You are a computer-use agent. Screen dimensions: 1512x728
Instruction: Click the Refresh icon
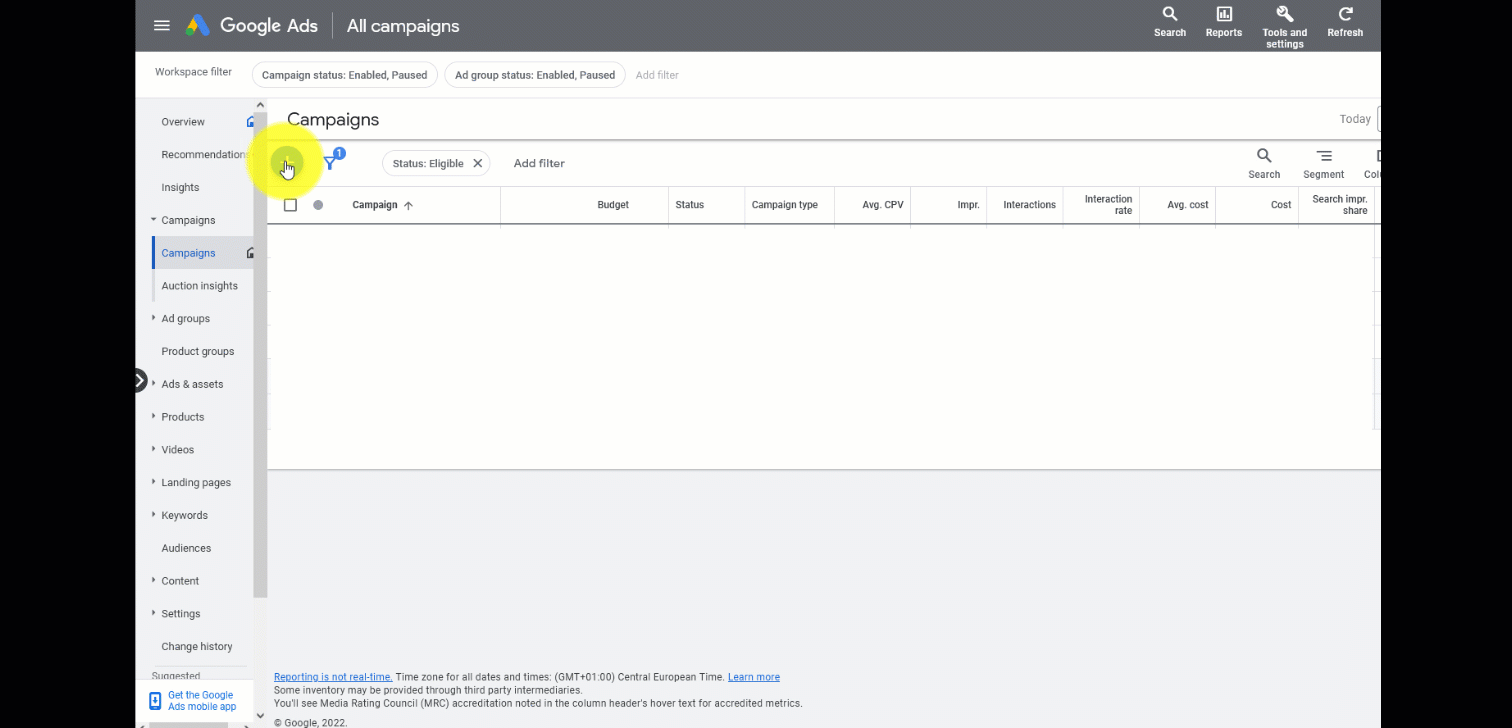1345,15
